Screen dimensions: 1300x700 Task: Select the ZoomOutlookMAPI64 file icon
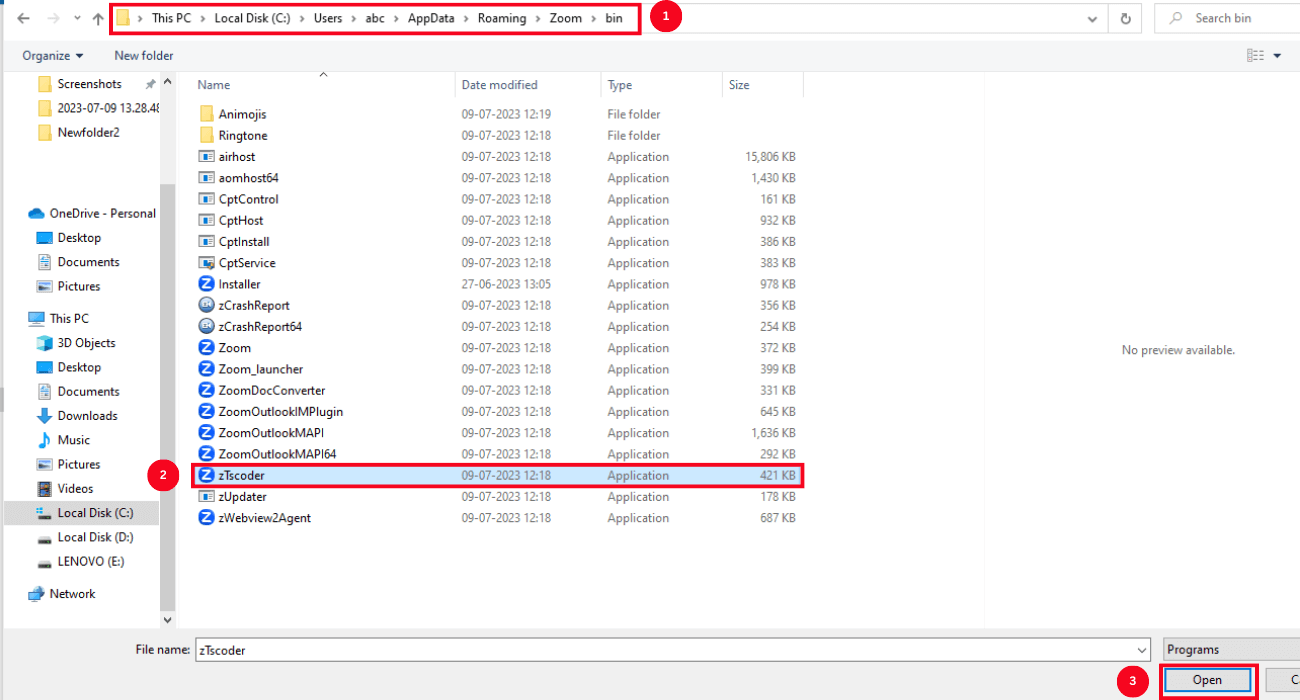(207, 454)
